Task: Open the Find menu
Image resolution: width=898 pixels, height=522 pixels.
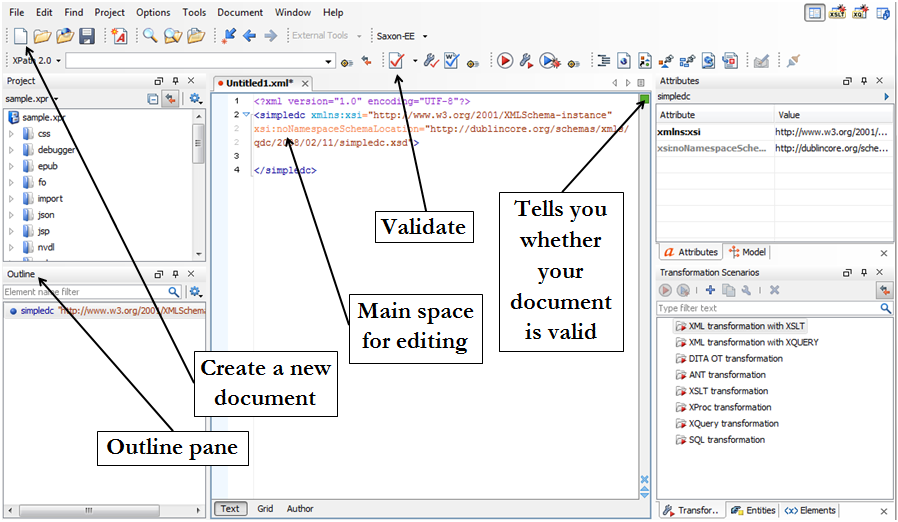Action: coord(74,12)
